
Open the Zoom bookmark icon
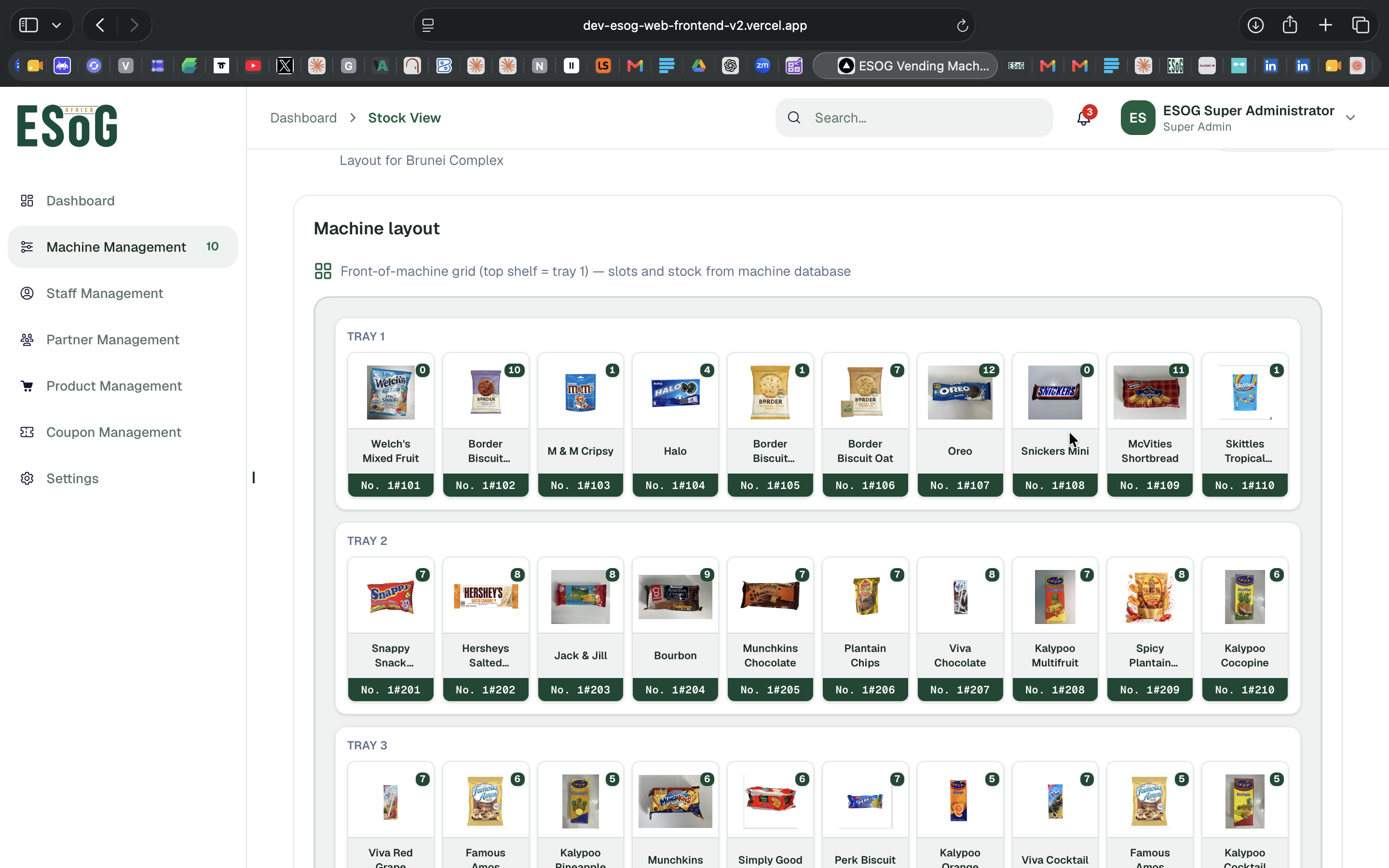point(762,66)
